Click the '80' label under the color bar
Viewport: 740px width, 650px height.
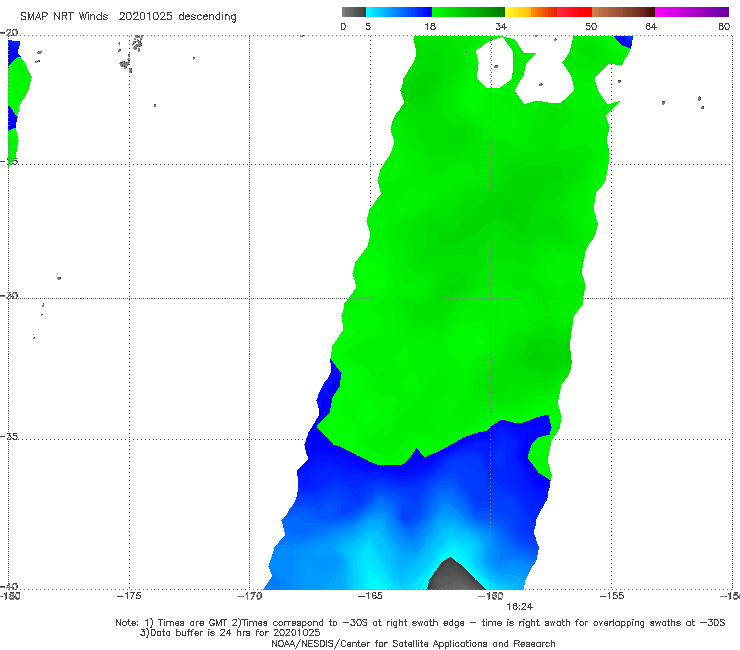724,27
